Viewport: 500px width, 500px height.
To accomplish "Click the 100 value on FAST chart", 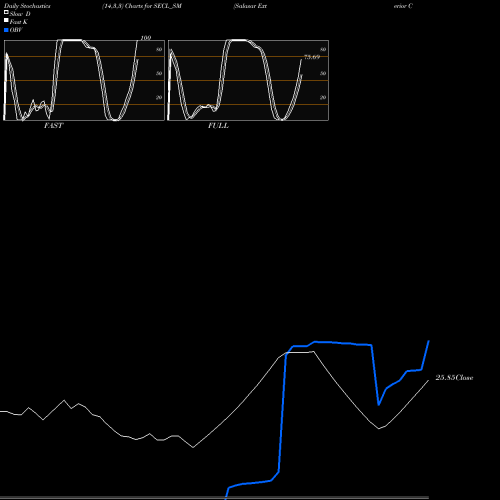I will coord(146,38).
